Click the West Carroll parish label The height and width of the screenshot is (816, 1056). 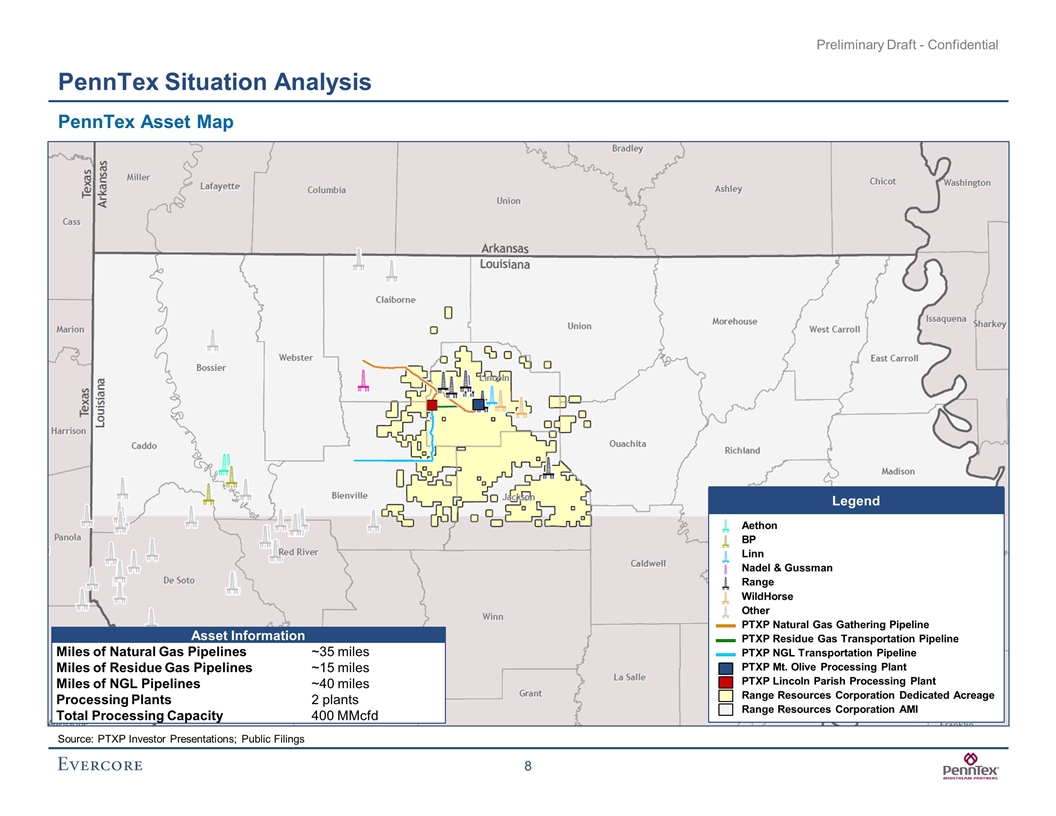click(834, 329)
